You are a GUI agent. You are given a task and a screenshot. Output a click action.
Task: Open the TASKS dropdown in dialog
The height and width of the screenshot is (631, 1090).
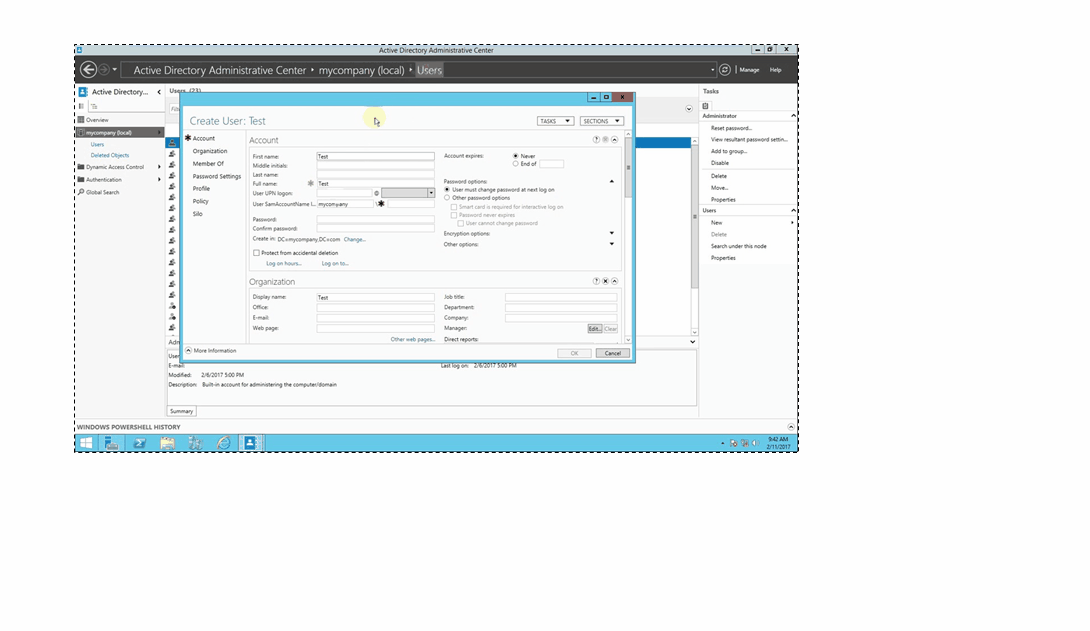click(555, 121)
